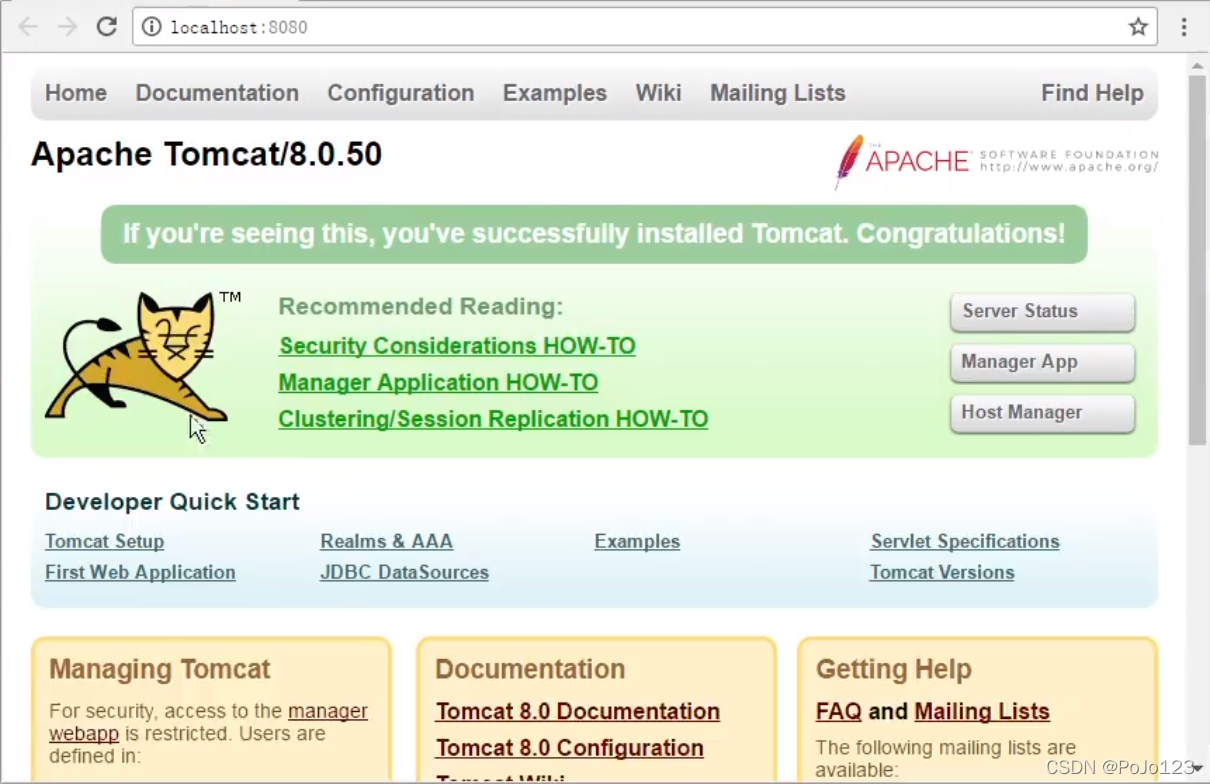Open Mailing Lists link under Getting Help
Image resolution: width=1210 pixels, height=784 pixels.
tap(982, 712)
